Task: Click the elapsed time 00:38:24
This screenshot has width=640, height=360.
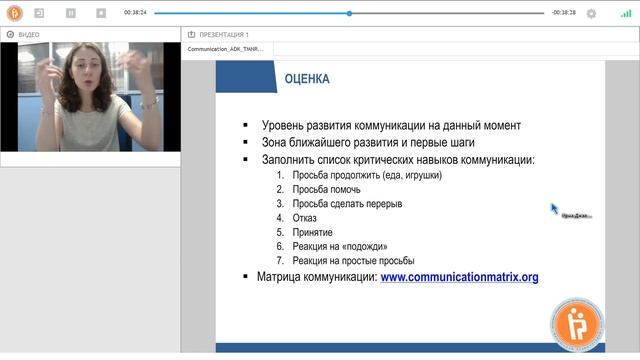Action: click(x=135, y=13)
